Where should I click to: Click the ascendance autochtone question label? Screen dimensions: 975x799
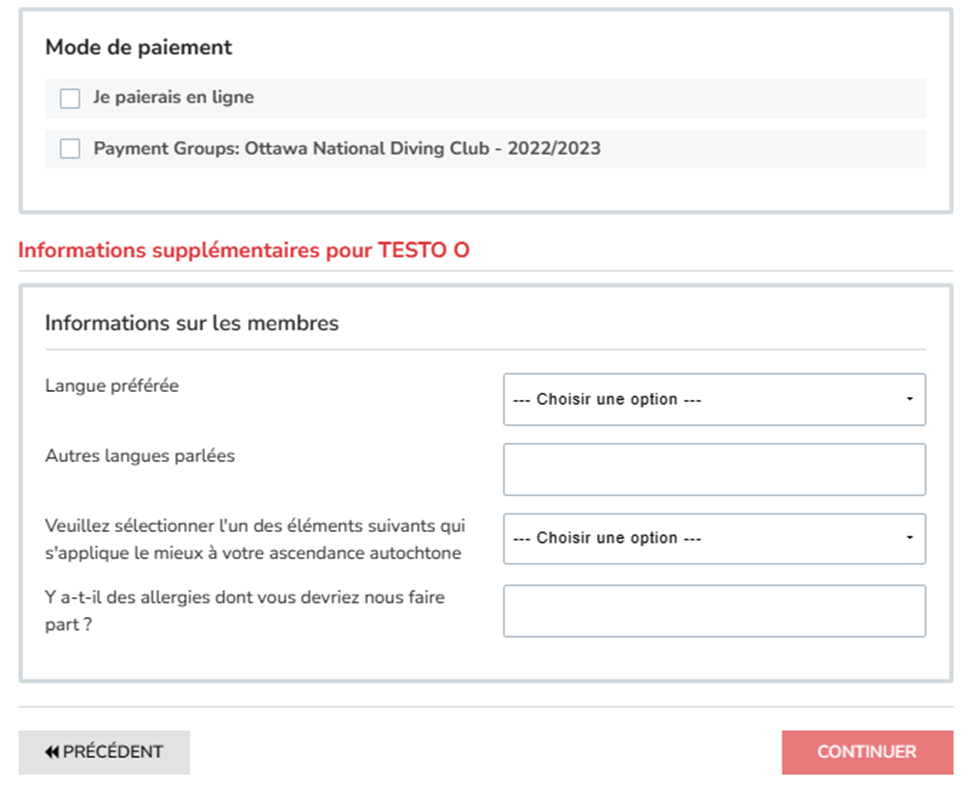click(x=255, y=539)
